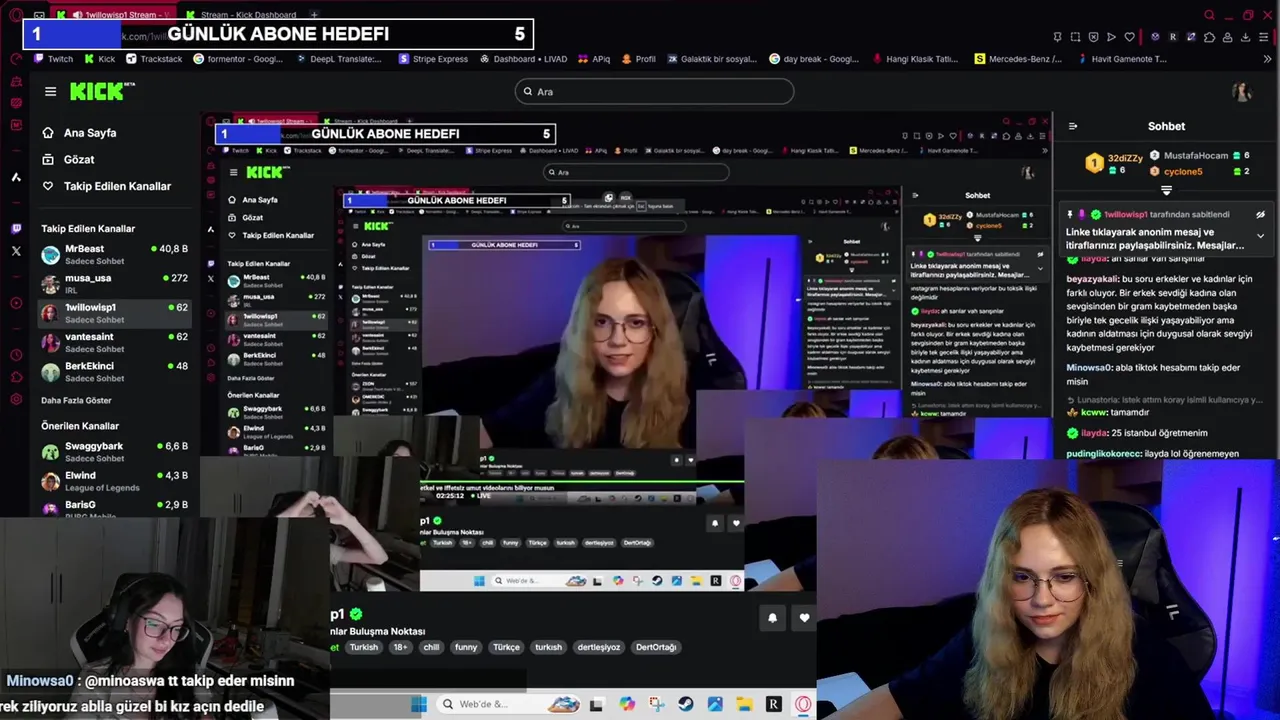The image size is (1280, 720).
Task: Expand the pinned message chevron
Action: [1260, 236]
